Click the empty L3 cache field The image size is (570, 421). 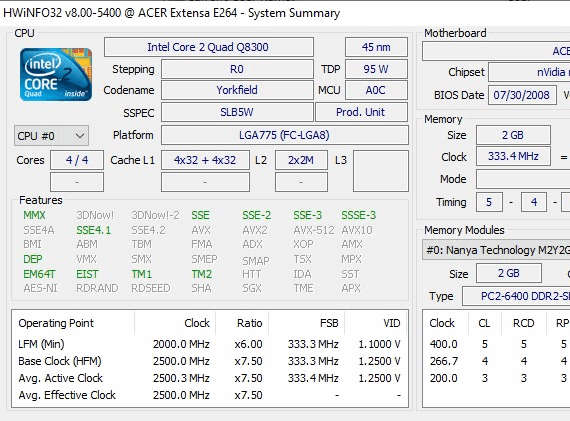point(381,171)
